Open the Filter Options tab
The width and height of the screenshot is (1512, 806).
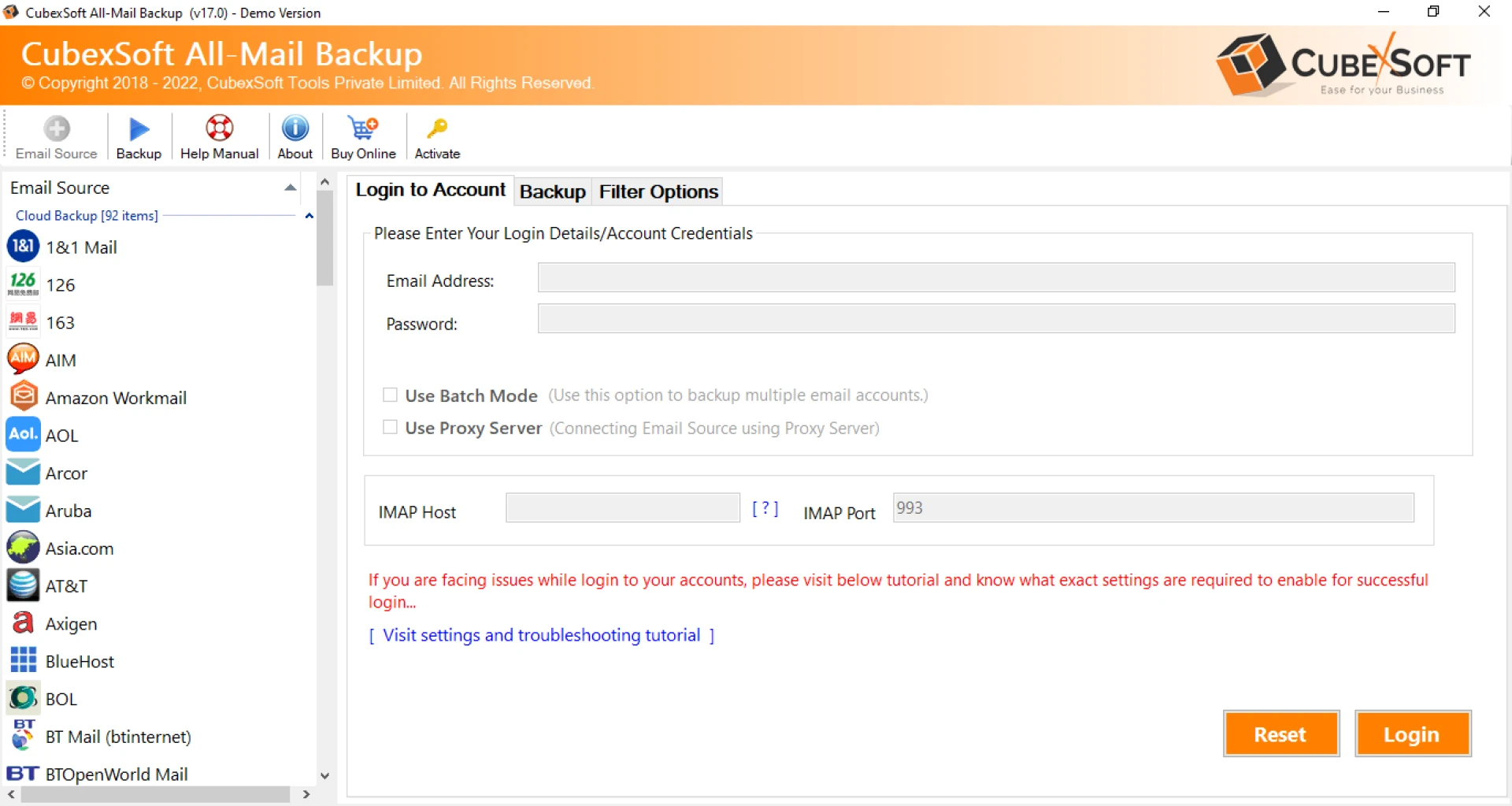tap(658, 191)
